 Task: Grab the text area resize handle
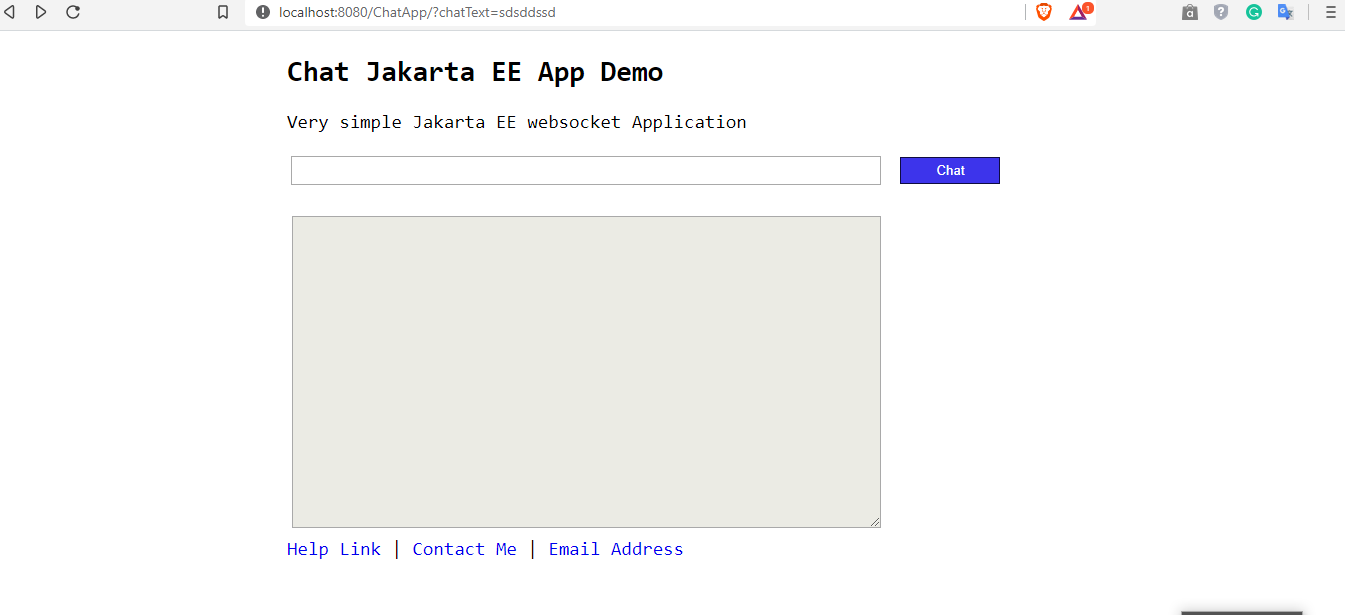pyautogui.click(x=874, y=521)
